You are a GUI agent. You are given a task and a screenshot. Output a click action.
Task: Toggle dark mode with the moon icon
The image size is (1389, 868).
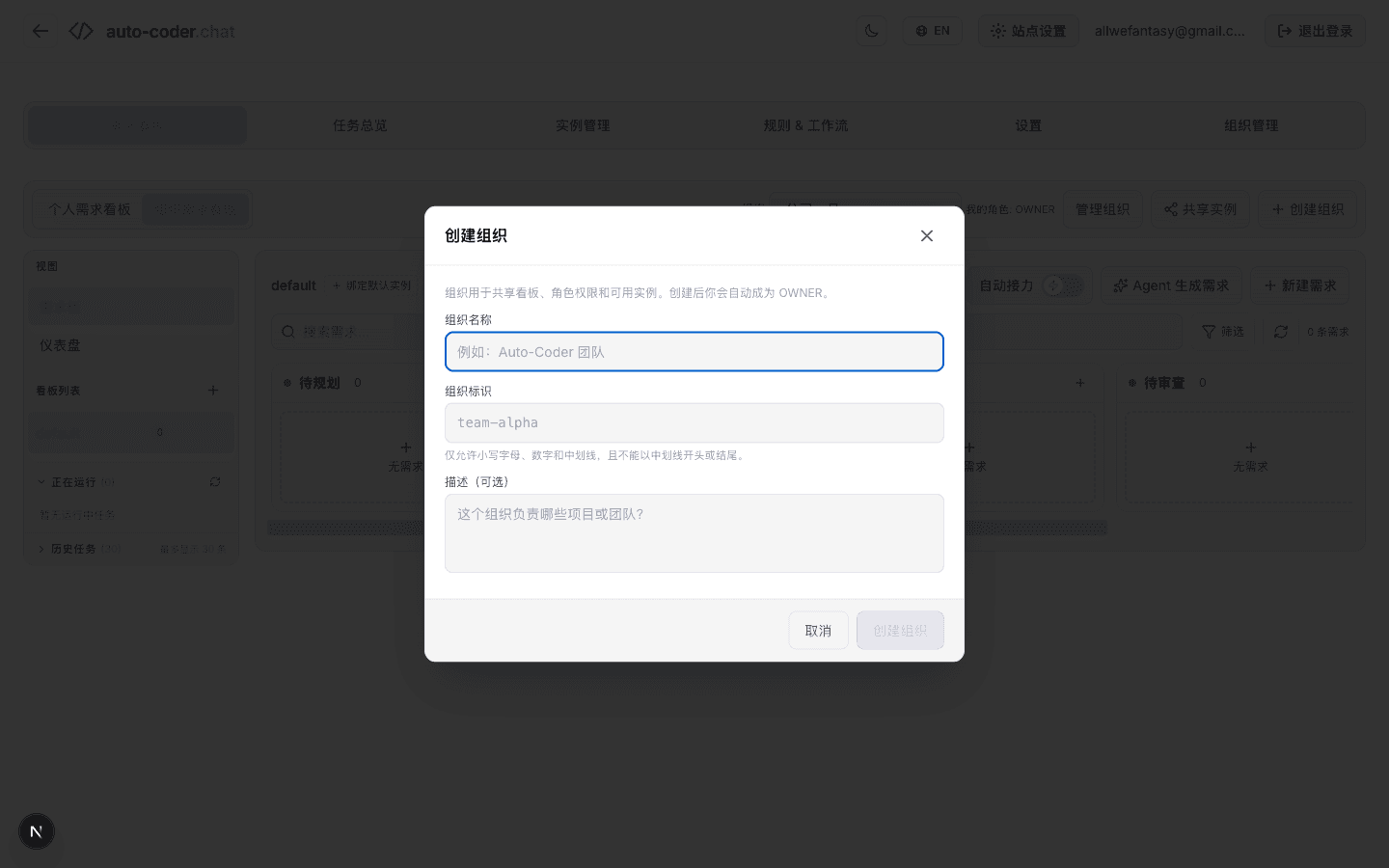click(872, 30)
